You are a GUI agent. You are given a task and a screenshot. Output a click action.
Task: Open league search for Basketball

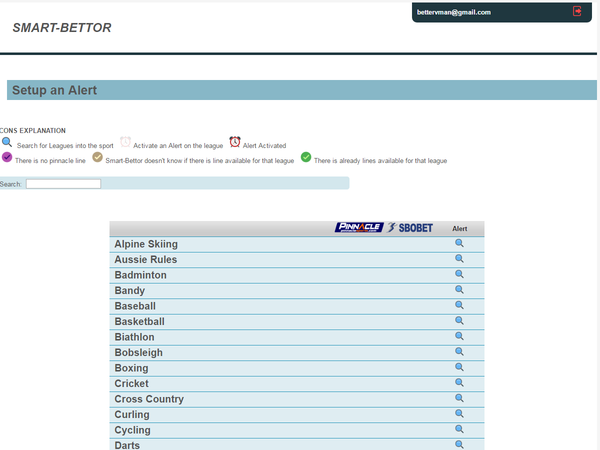coord(460,321)
